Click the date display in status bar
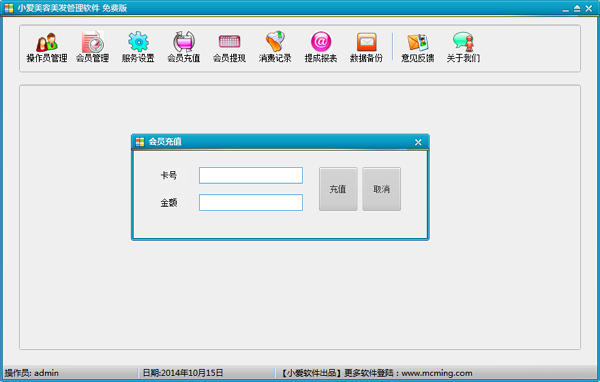This screenshot has width=600, height=382. click(x=183, y=373)
